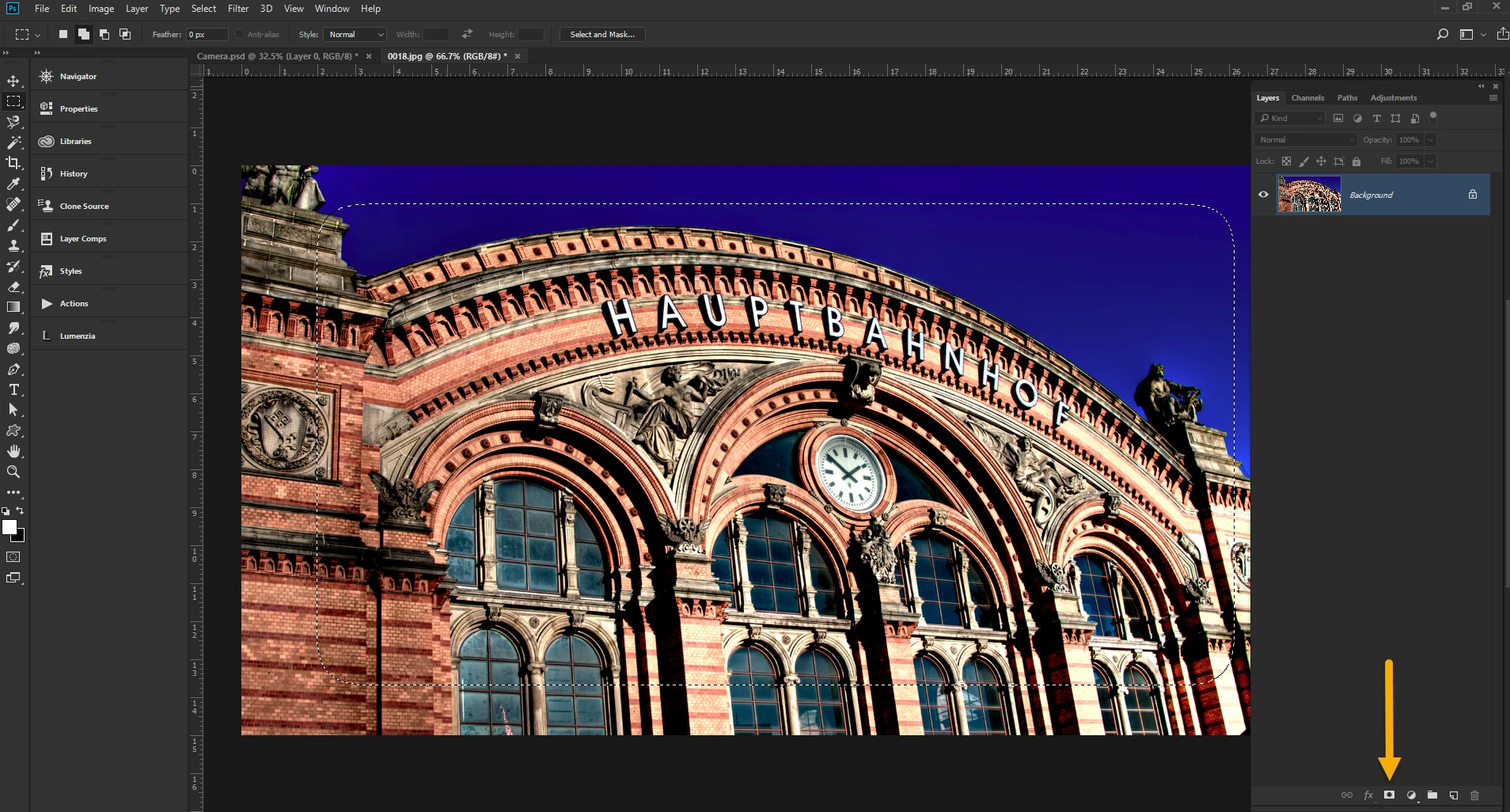This screenshot has height=812, width=1510.
Task: Choose Subtract from selection mode
Action: (x=104, y=34)
